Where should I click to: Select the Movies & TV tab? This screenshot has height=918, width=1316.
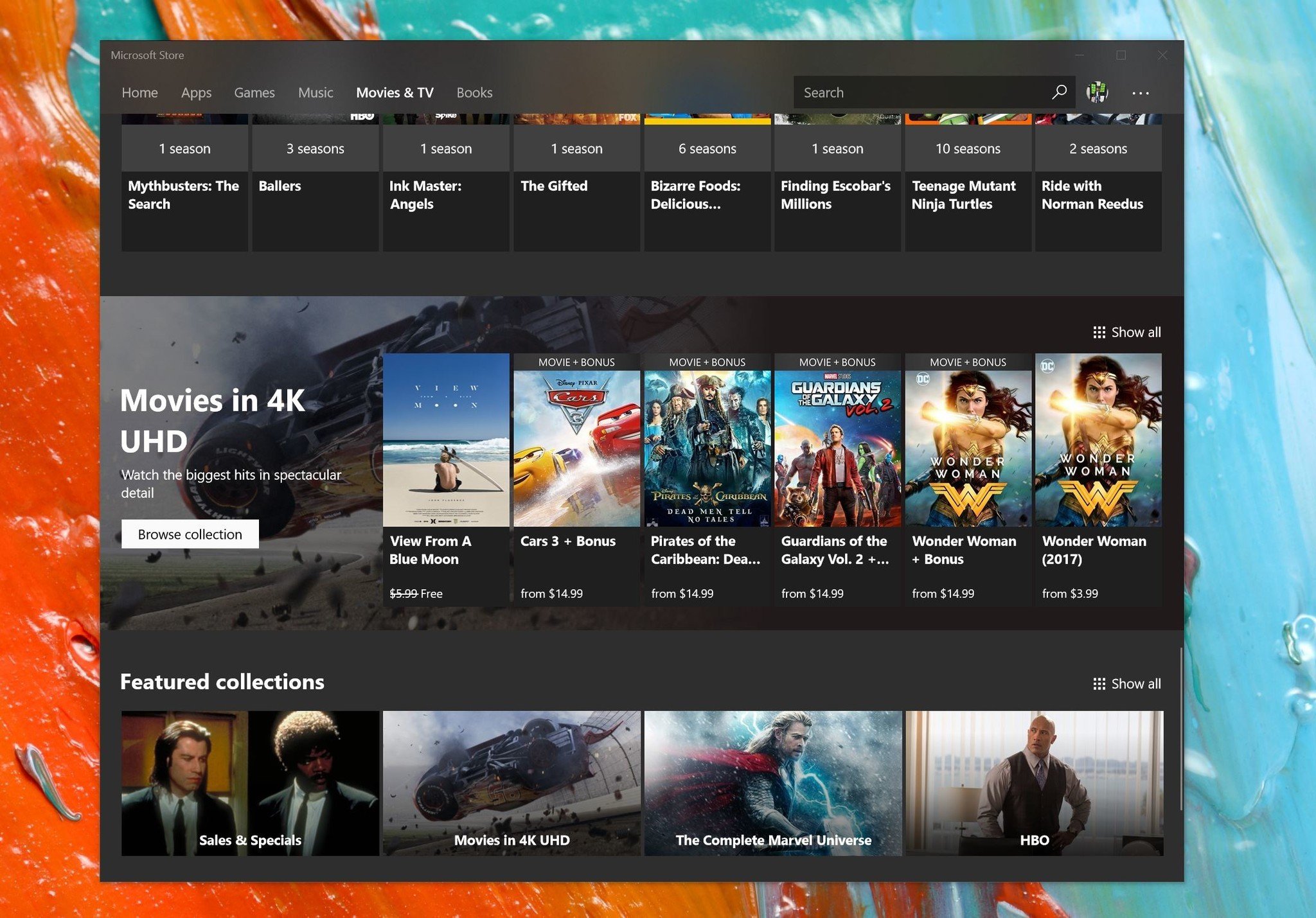(x=395, y=93)
